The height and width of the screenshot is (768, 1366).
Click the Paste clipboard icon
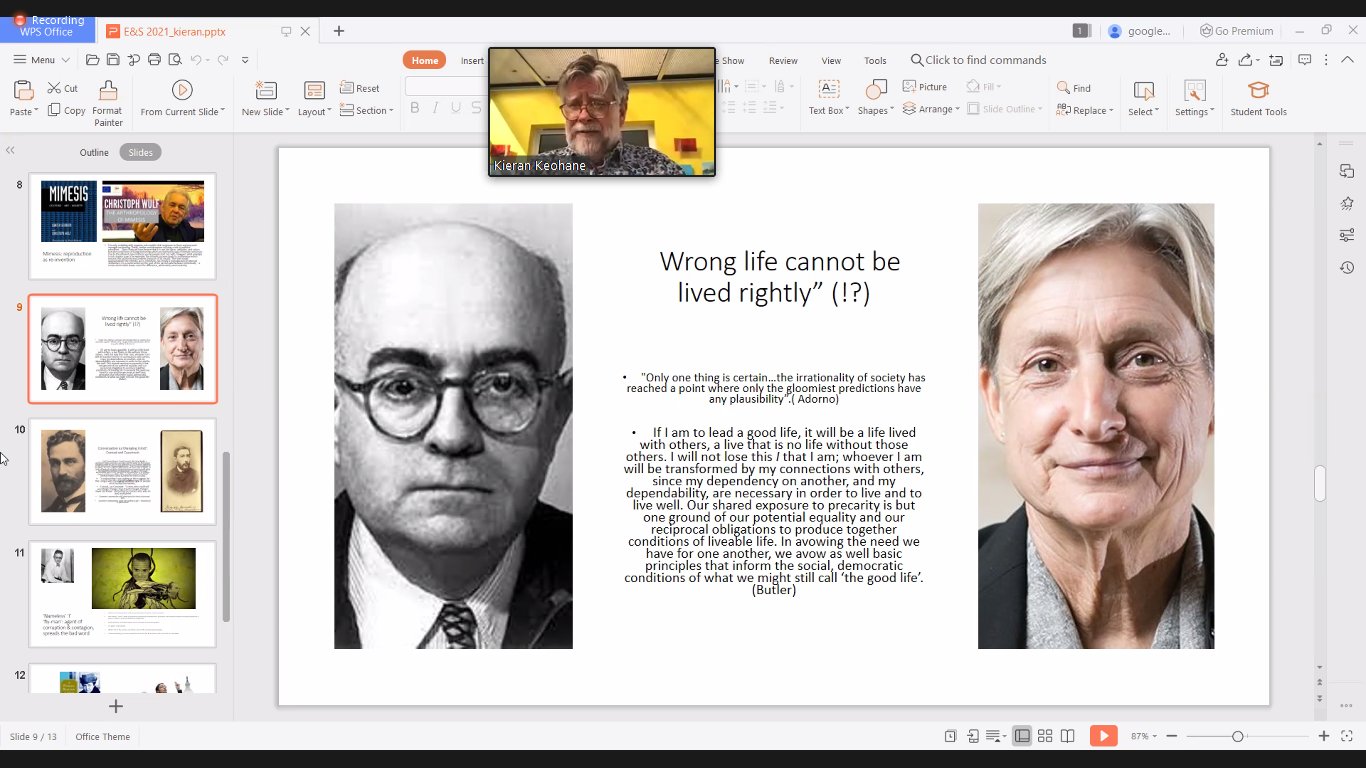tap(22, 91)
